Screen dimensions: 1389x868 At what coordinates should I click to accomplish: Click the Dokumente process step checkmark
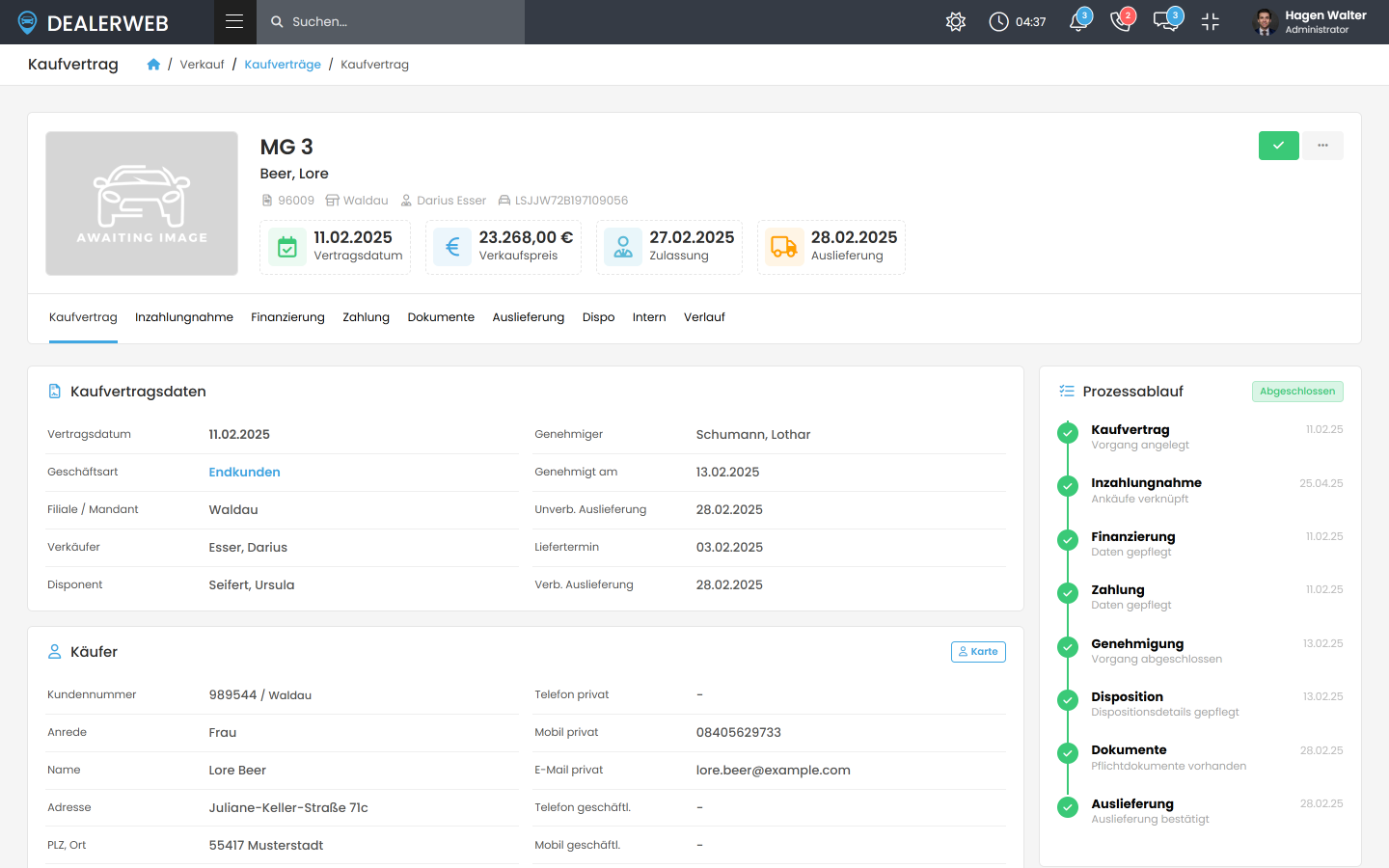tap(1068, 753)
